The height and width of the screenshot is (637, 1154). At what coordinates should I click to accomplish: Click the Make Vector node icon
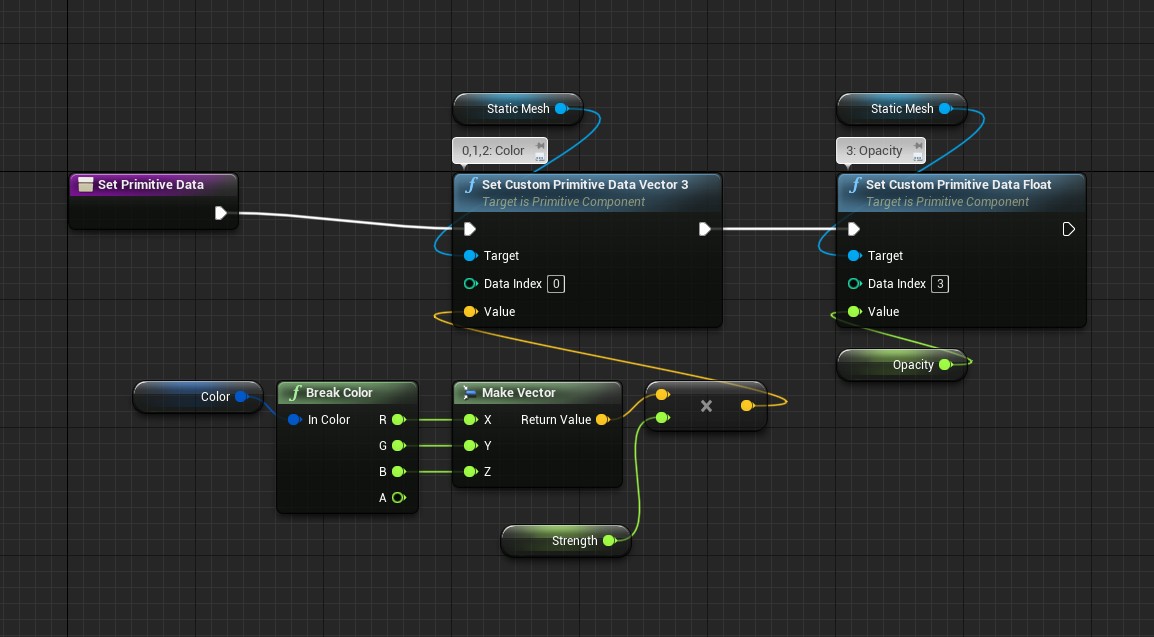[x=470, y=393]
